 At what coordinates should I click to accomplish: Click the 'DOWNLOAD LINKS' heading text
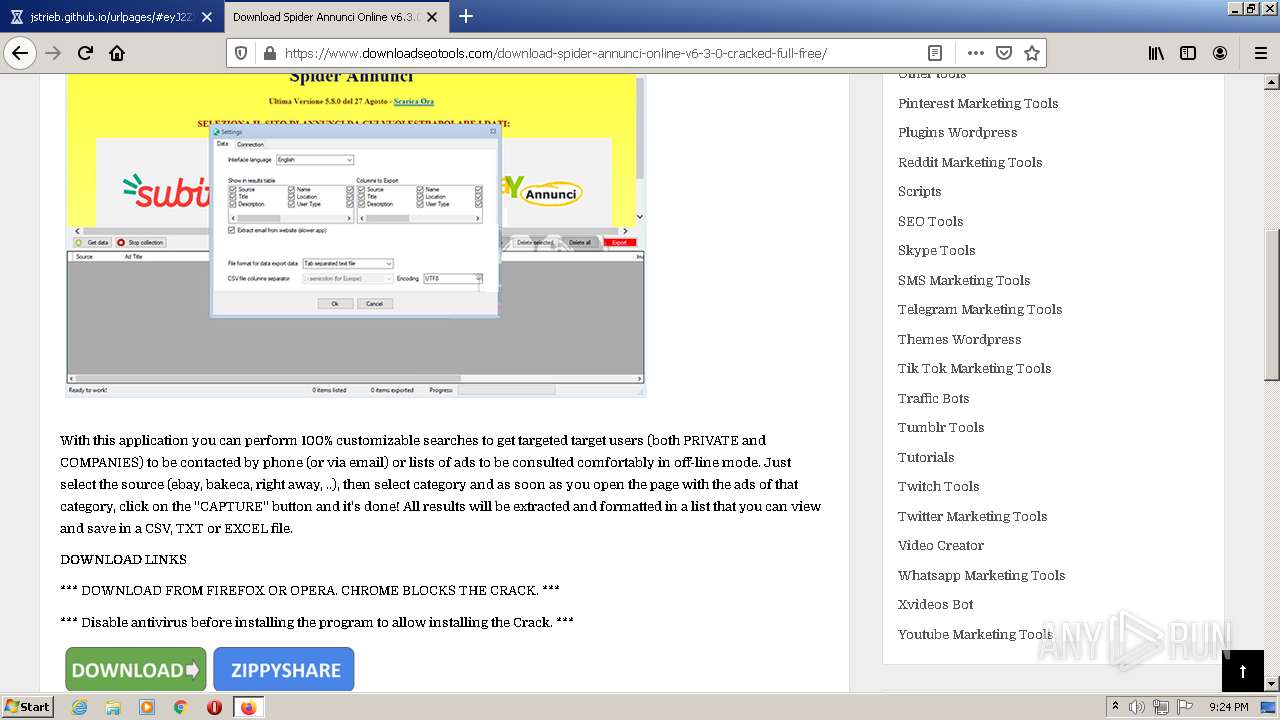pos(123,559)
